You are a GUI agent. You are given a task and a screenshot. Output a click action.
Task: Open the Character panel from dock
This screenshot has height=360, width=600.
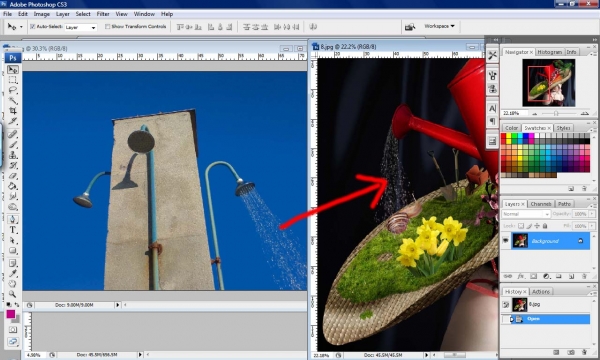pyautogui.click(x=492, y=108)
